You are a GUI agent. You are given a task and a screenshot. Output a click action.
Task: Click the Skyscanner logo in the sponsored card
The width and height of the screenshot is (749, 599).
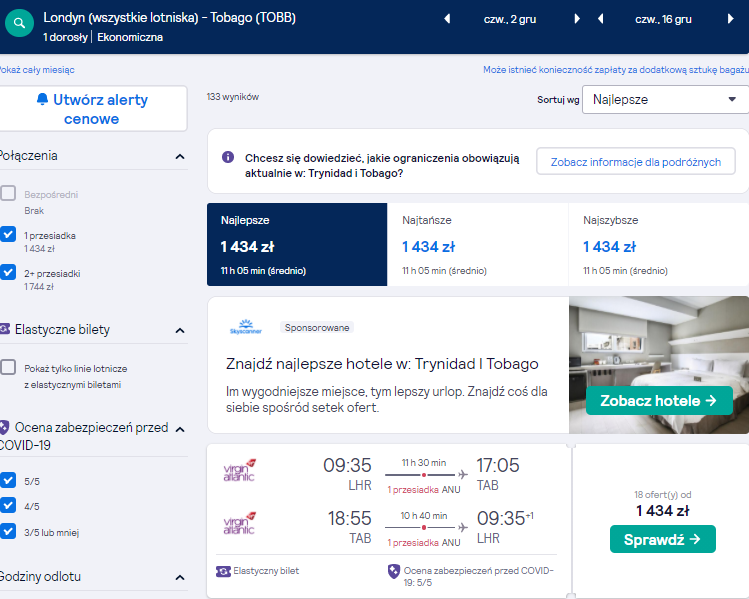246,327
